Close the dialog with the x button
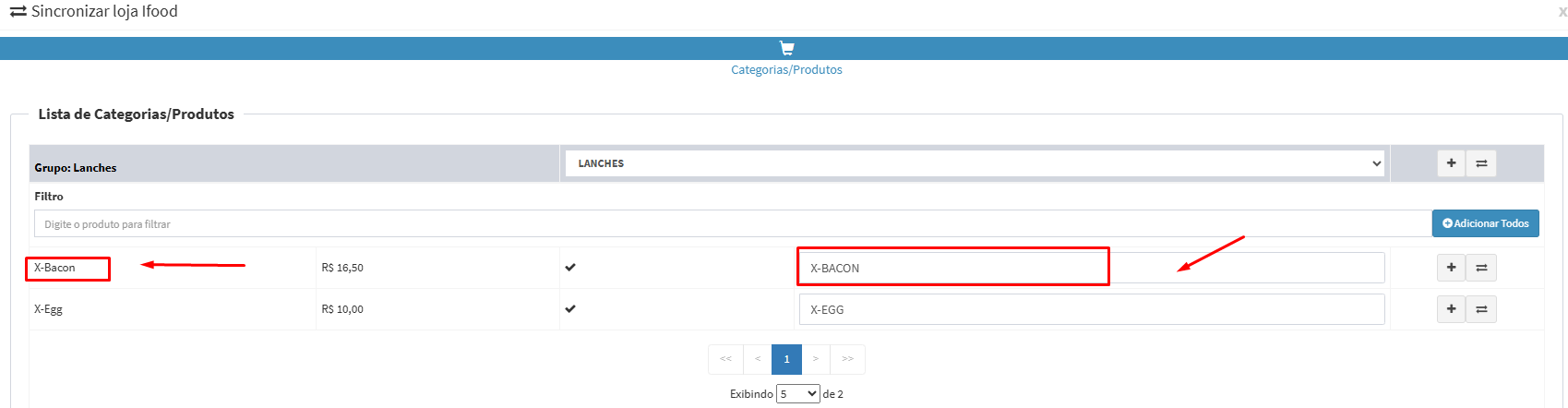 (x=1562, y=12)
